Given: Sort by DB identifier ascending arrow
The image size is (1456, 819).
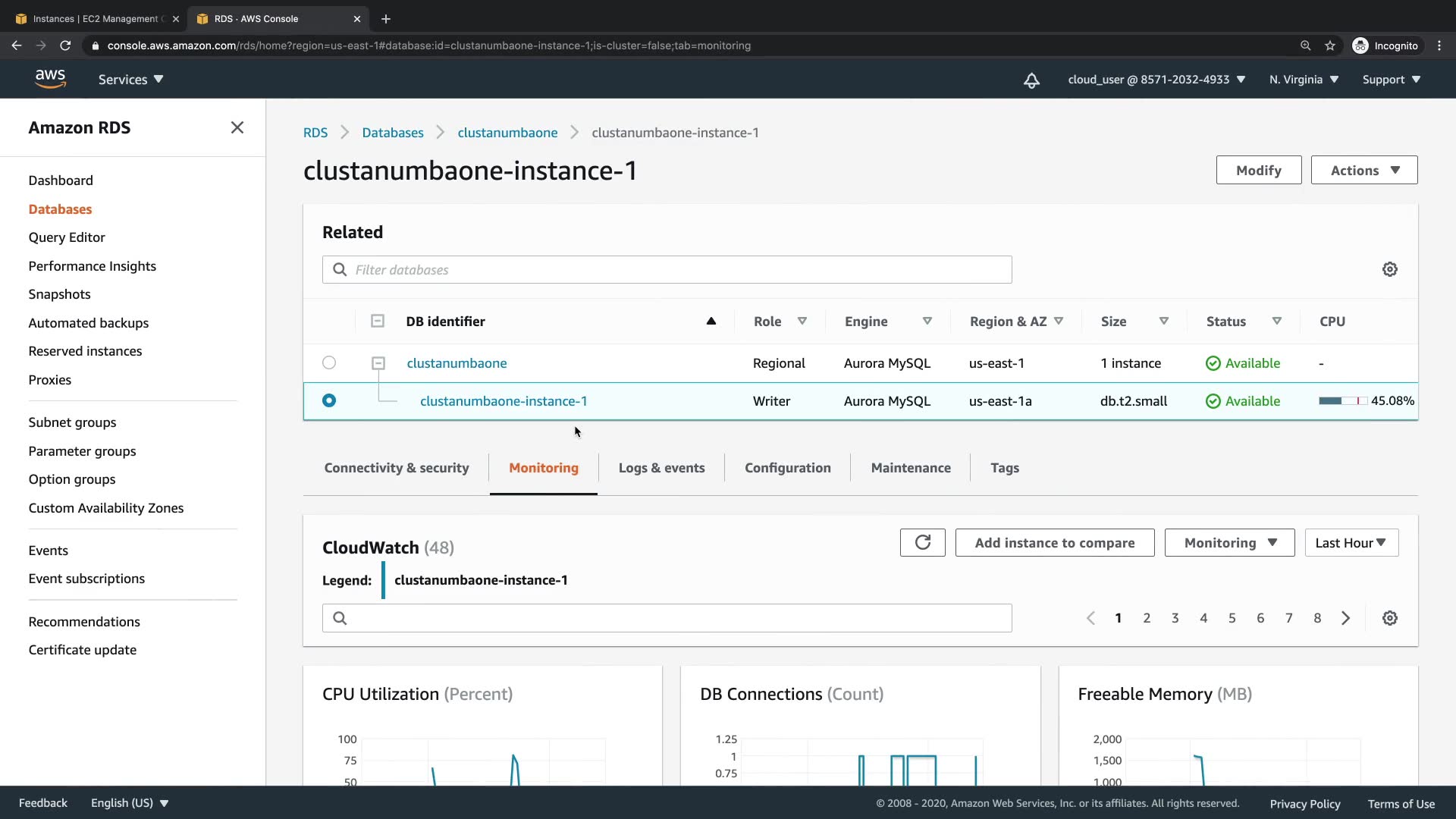Looking at the screenshot, I should click(x=711, y=322).
